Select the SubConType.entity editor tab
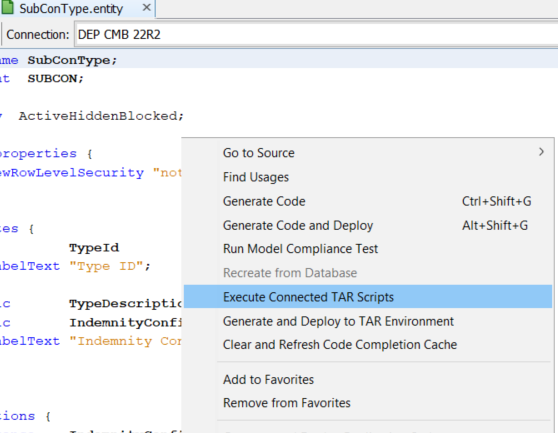 pos(77,9)
